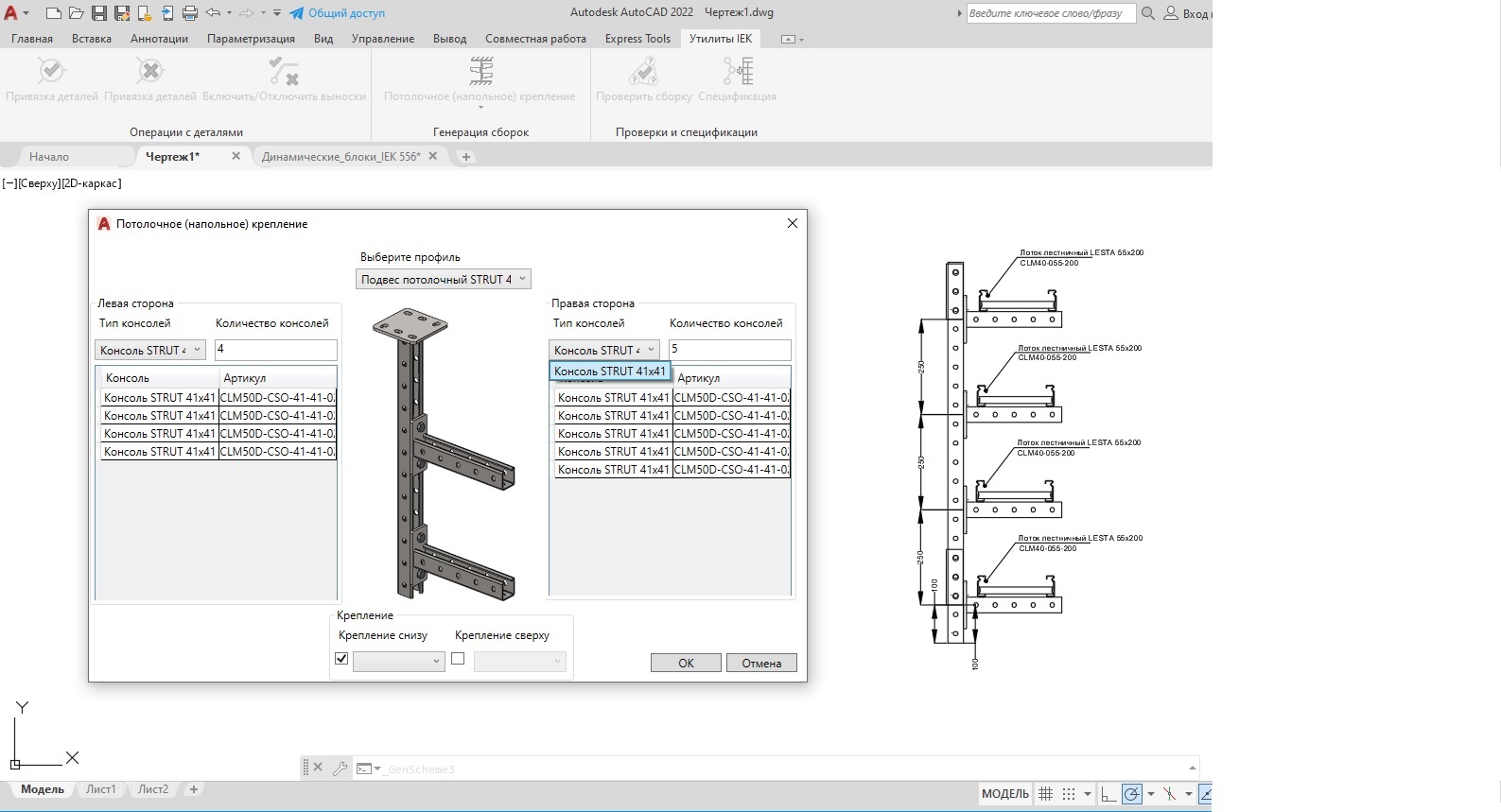Open the Express Tools ribbon tab

pos(637,39)
